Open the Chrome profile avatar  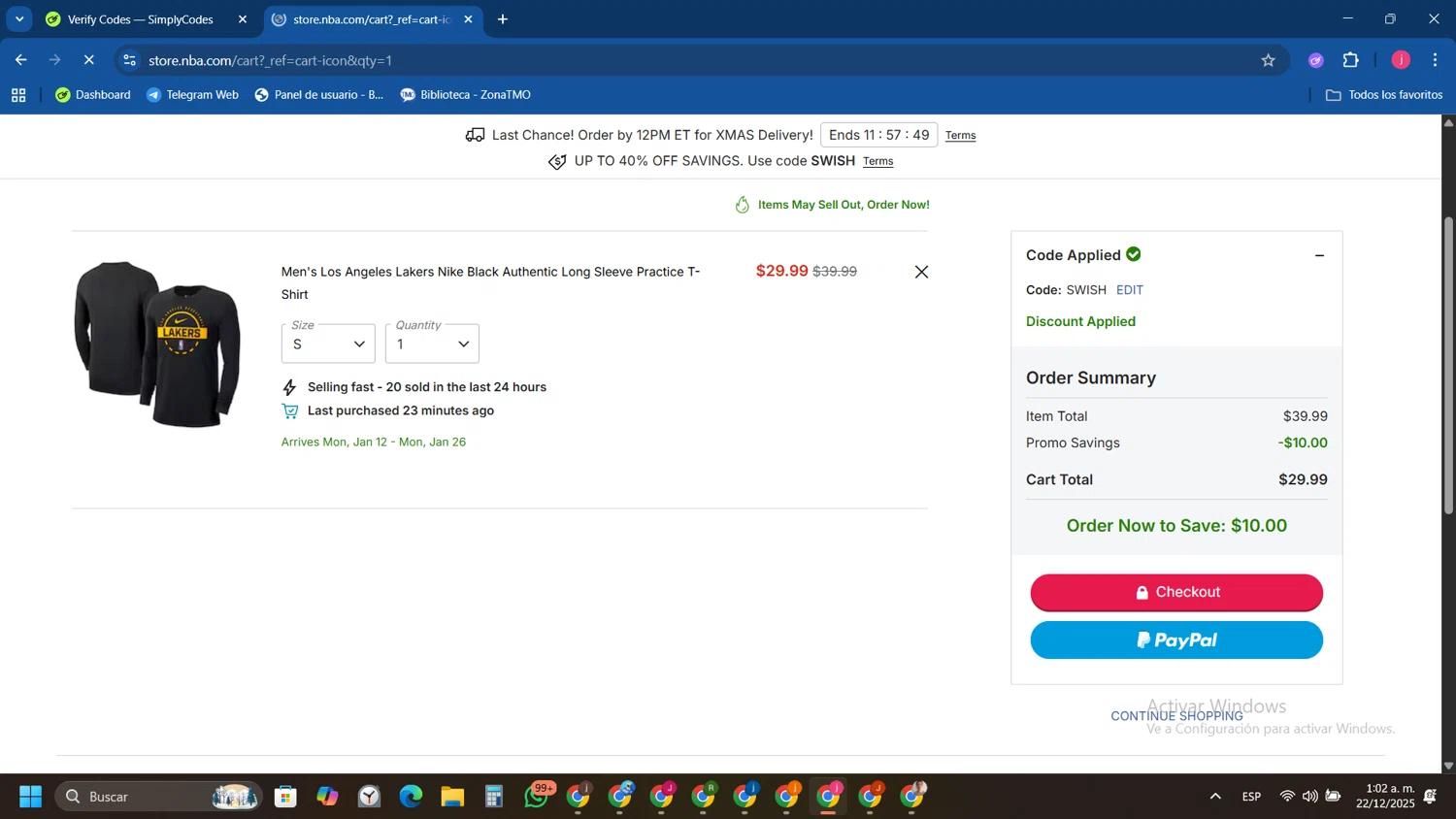click(1401, 60)
